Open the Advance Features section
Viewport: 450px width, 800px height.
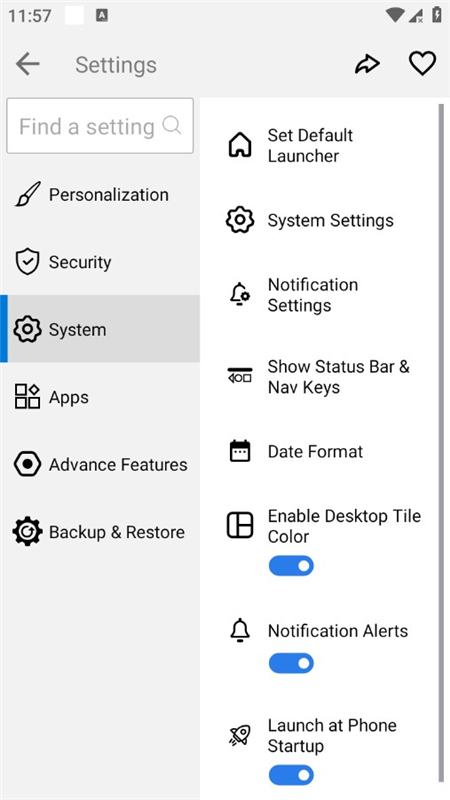coord(100,464)
